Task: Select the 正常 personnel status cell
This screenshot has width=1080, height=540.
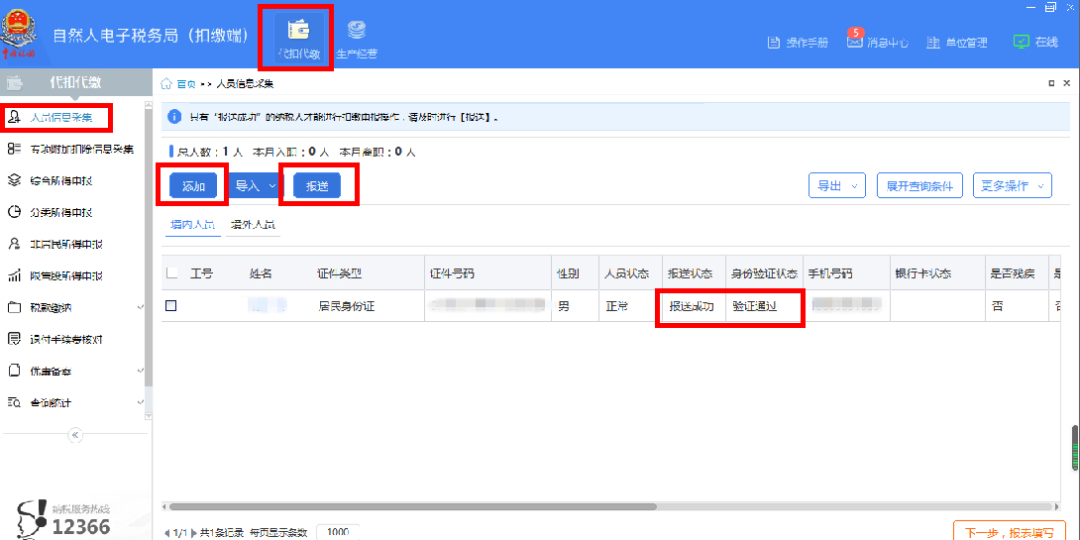Action: [x=617, y=307]
